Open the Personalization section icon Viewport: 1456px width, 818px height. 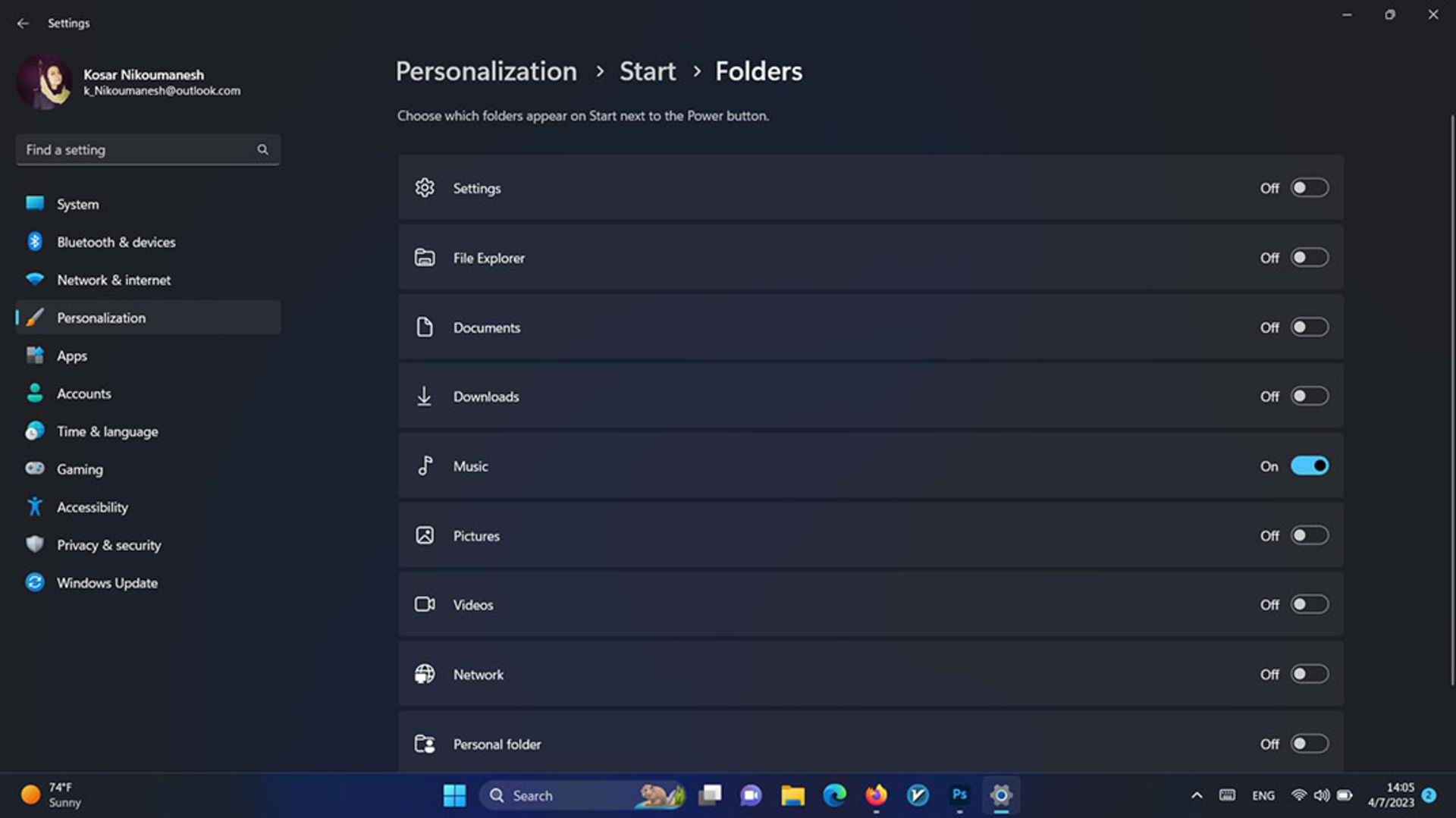(35, 318)
